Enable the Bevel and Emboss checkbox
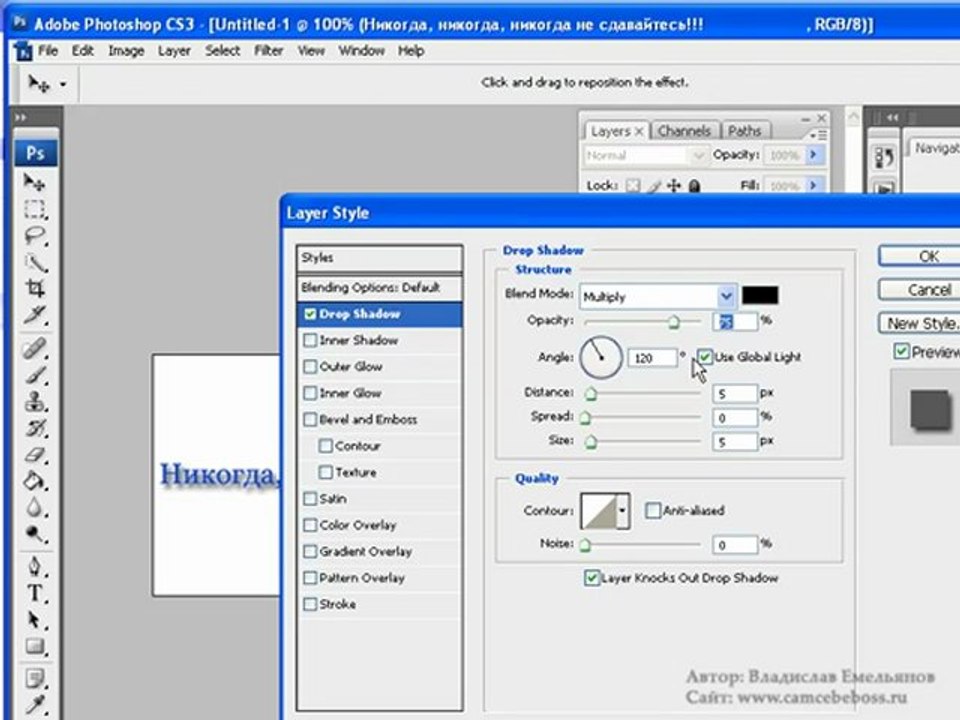Screen dimensions: 960x720 pyautogui.click(x=310, y=419)
